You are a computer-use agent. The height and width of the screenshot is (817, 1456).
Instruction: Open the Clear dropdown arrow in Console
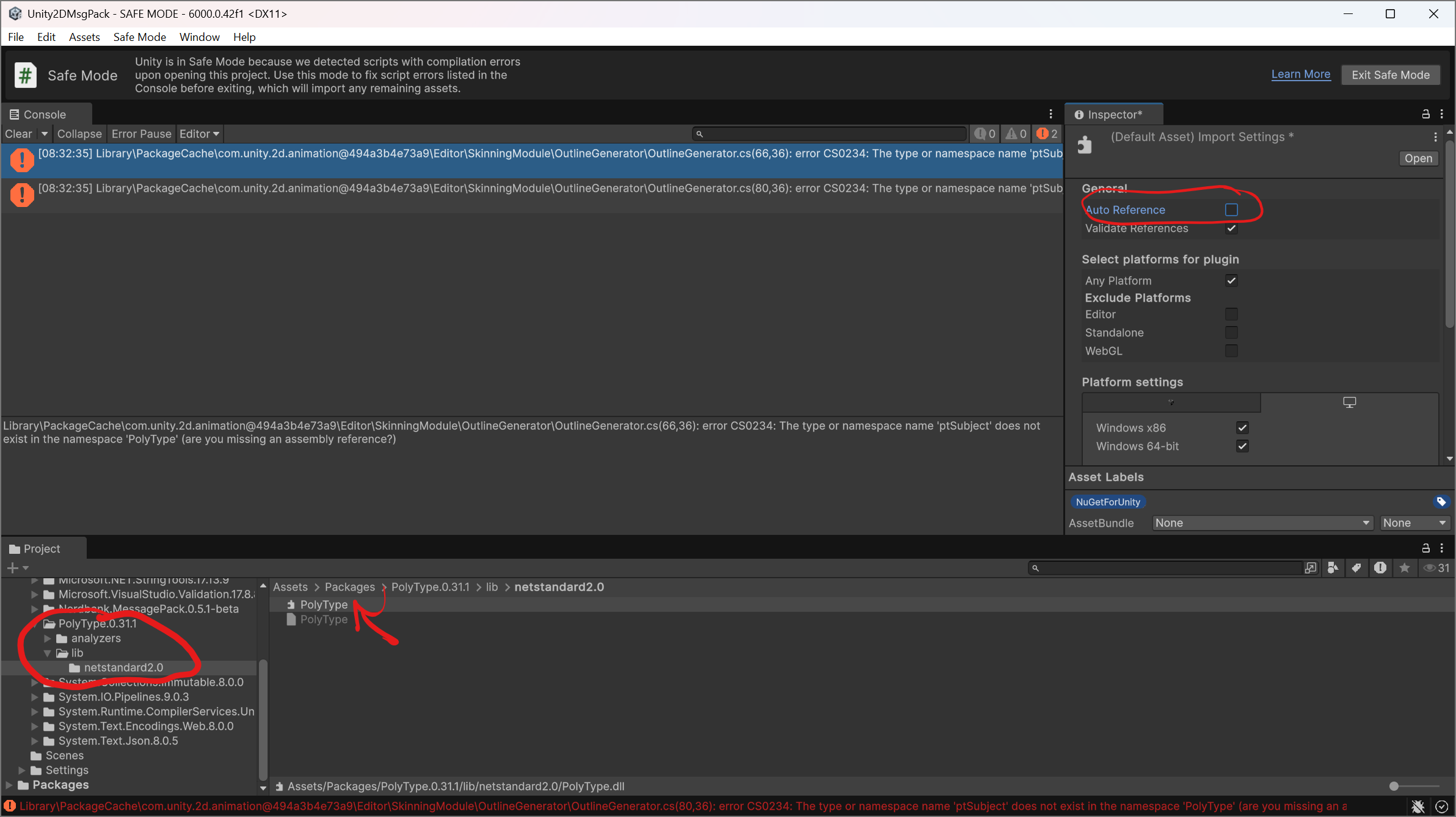(x=44, y=134)
